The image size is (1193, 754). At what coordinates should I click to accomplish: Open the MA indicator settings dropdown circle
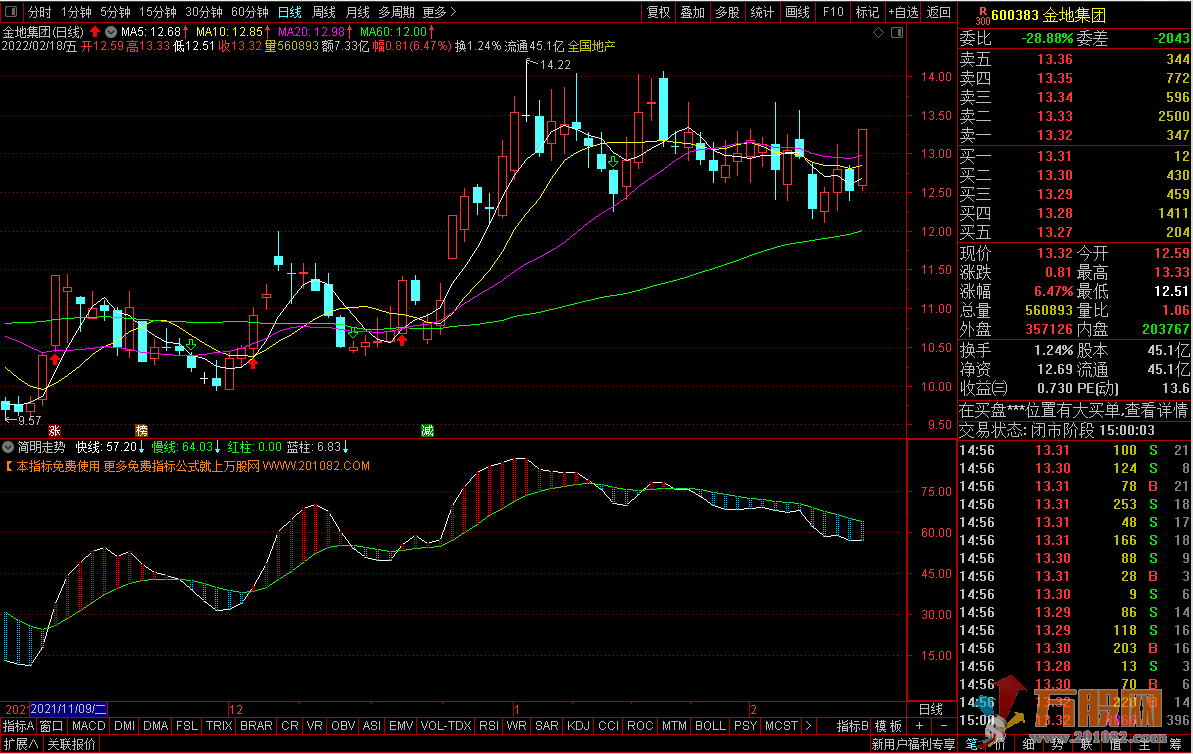coord(111,32)
